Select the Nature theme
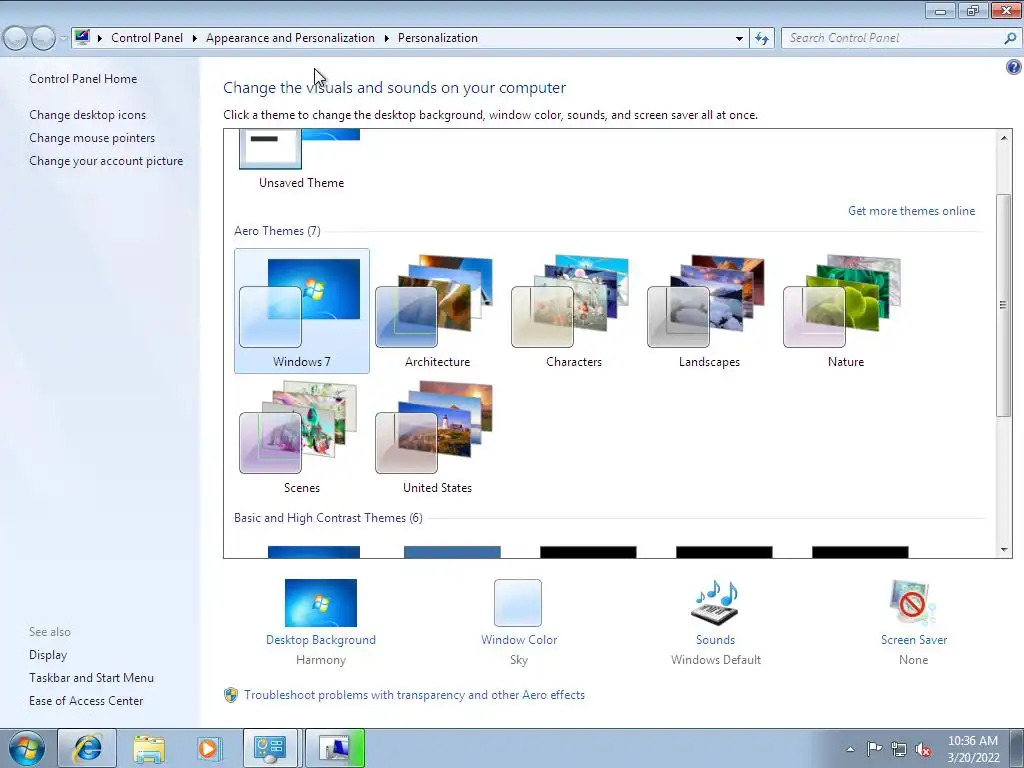The width and height of the screenshot is (1024, 768). pos(846,311)
